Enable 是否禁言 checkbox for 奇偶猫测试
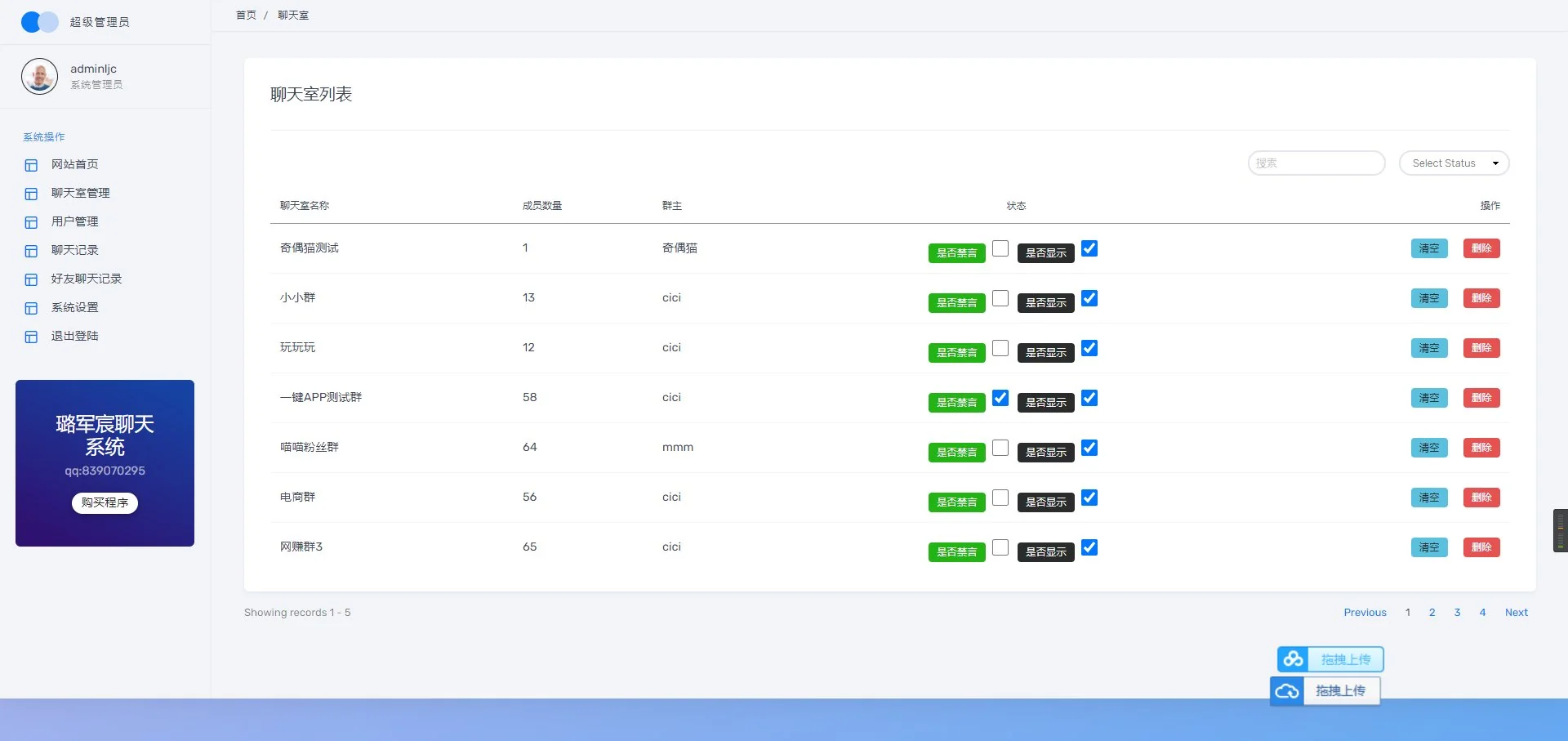The image size is (1568, 741). 1000,248
